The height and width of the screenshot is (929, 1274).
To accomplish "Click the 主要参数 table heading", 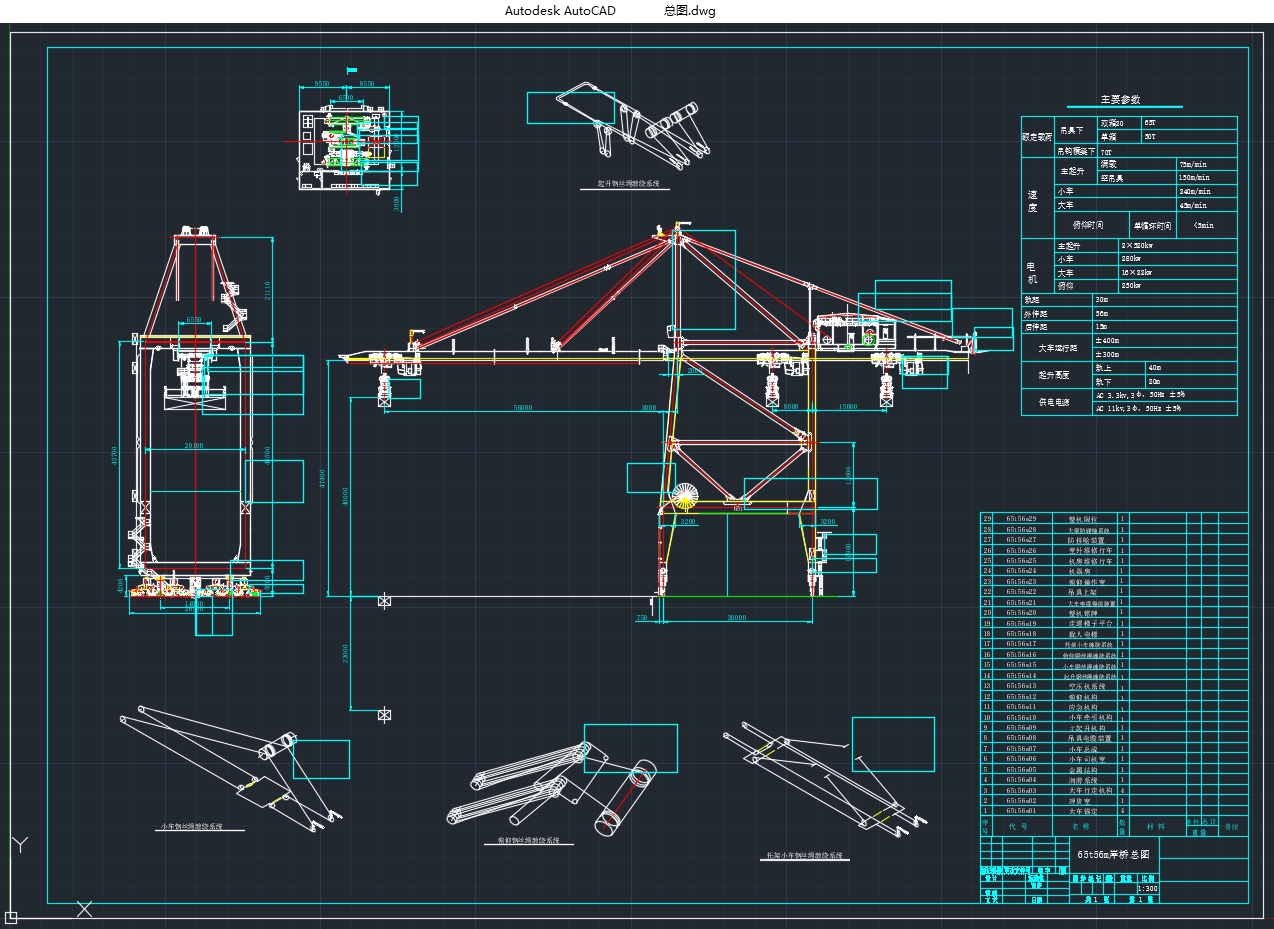I will (x=1120, y=100).
